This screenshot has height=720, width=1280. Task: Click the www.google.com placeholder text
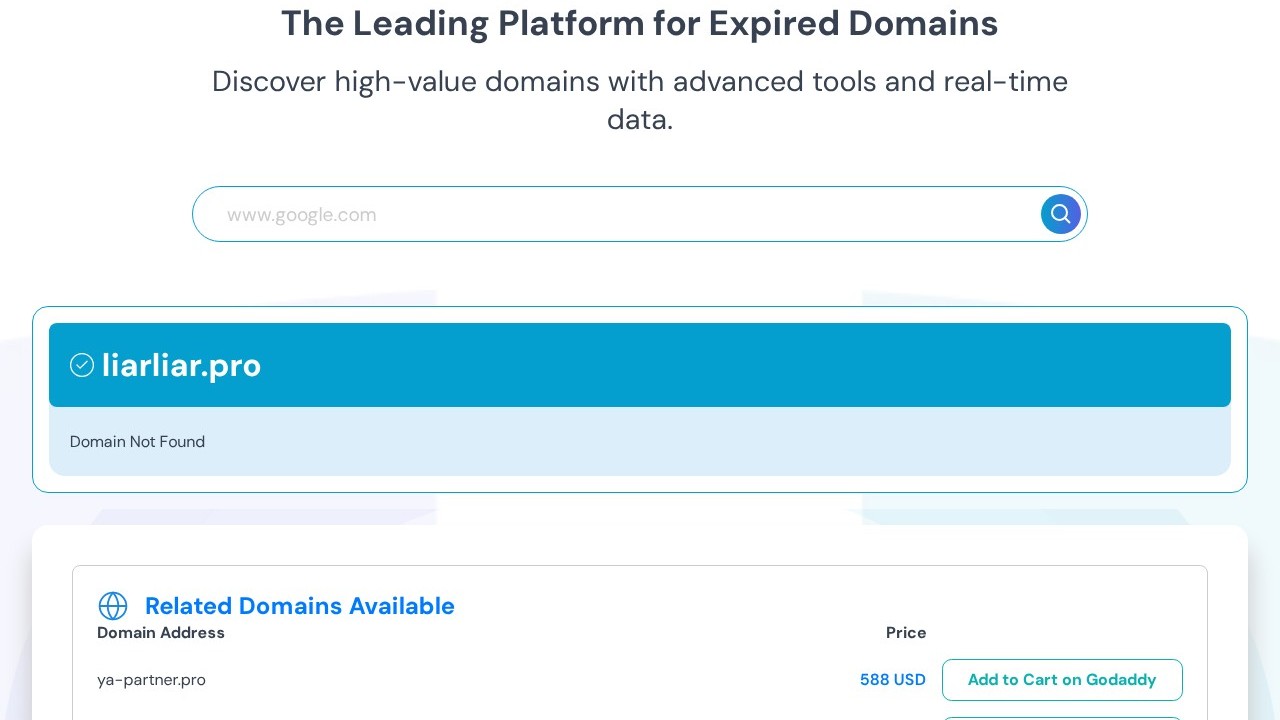(301, 215)
